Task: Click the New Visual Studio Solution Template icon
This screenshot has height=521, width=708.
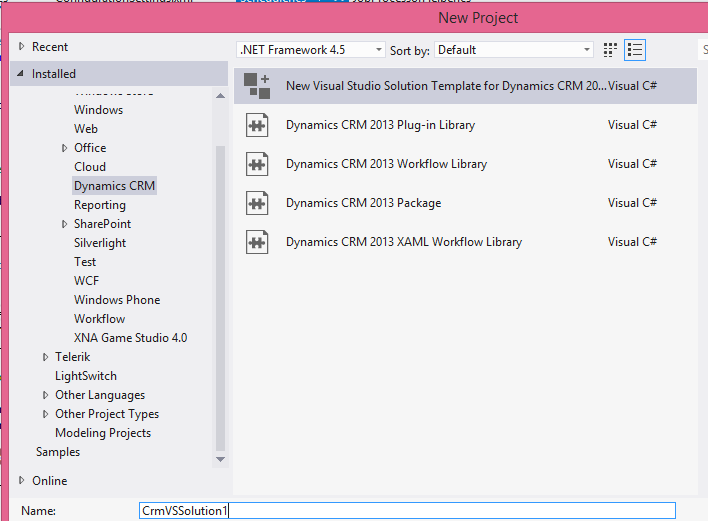Action: 258,86
